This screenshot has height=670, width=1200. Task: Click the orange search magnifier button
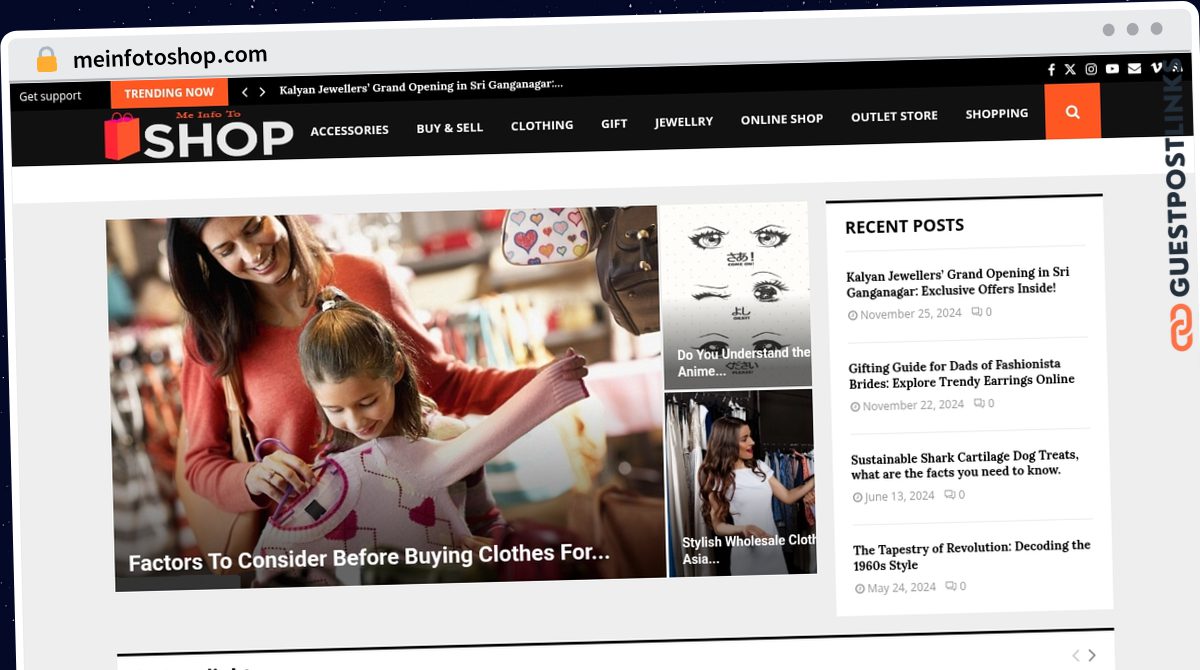pyautogui.click(x=1073, y=112)
